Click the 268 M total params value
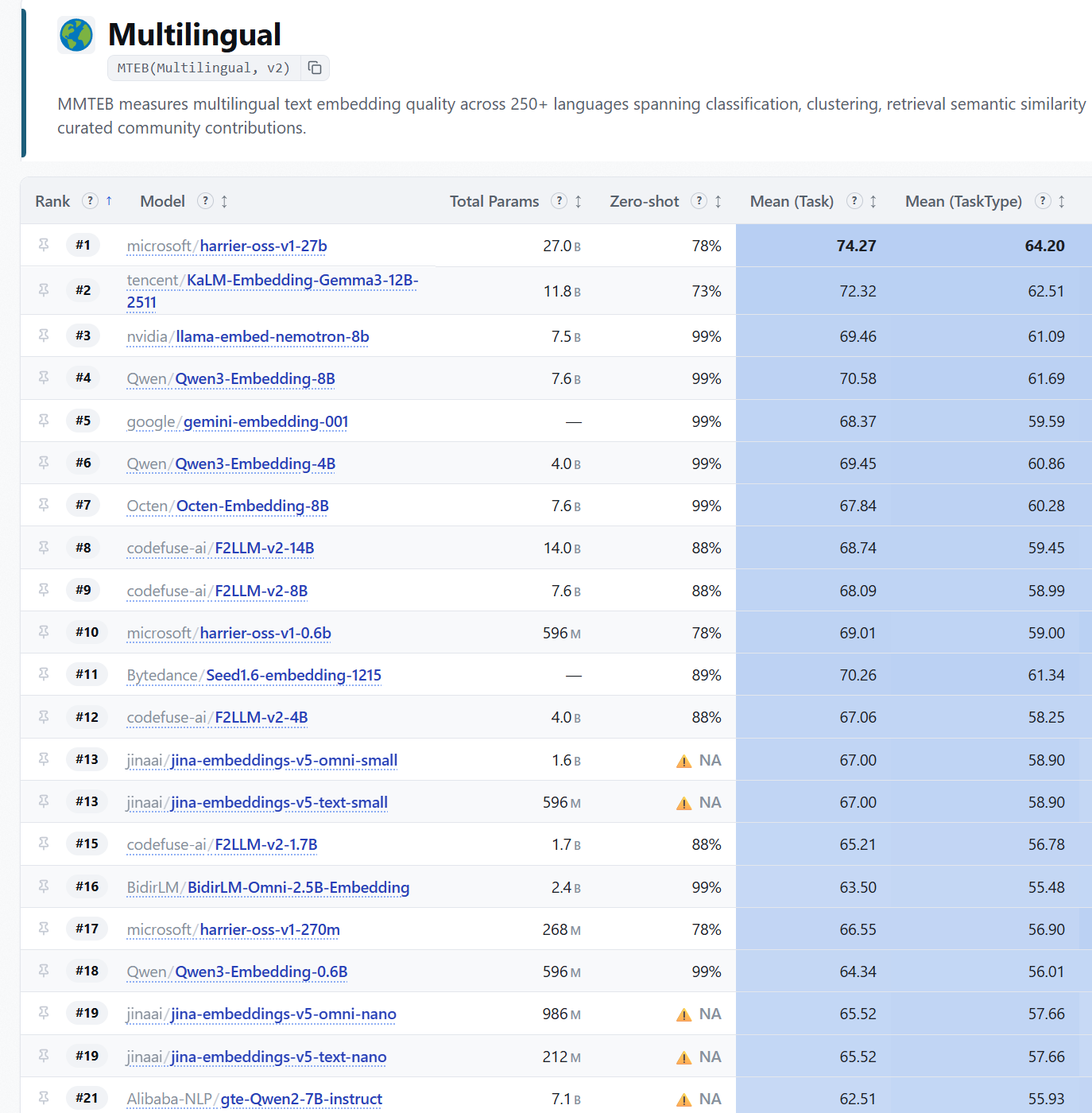 (x=562, y=929)
